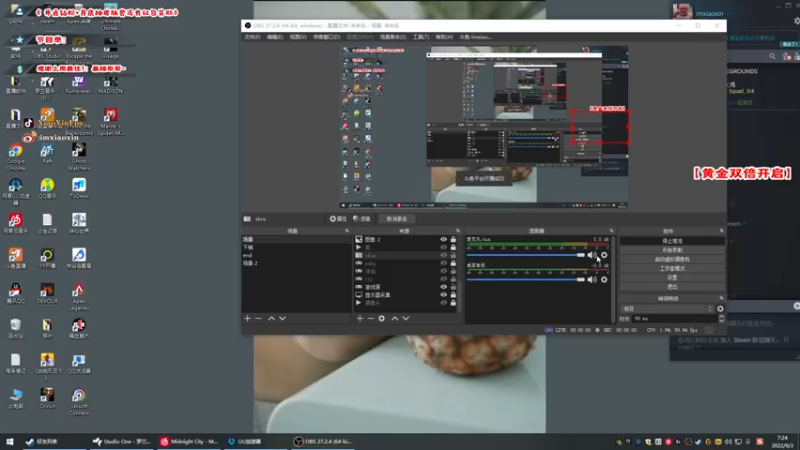This screenshot has height=450, width=800.
Task: Launch Marvel's Spider-Man desktop shortcut
Action: [x=110, y=122]
